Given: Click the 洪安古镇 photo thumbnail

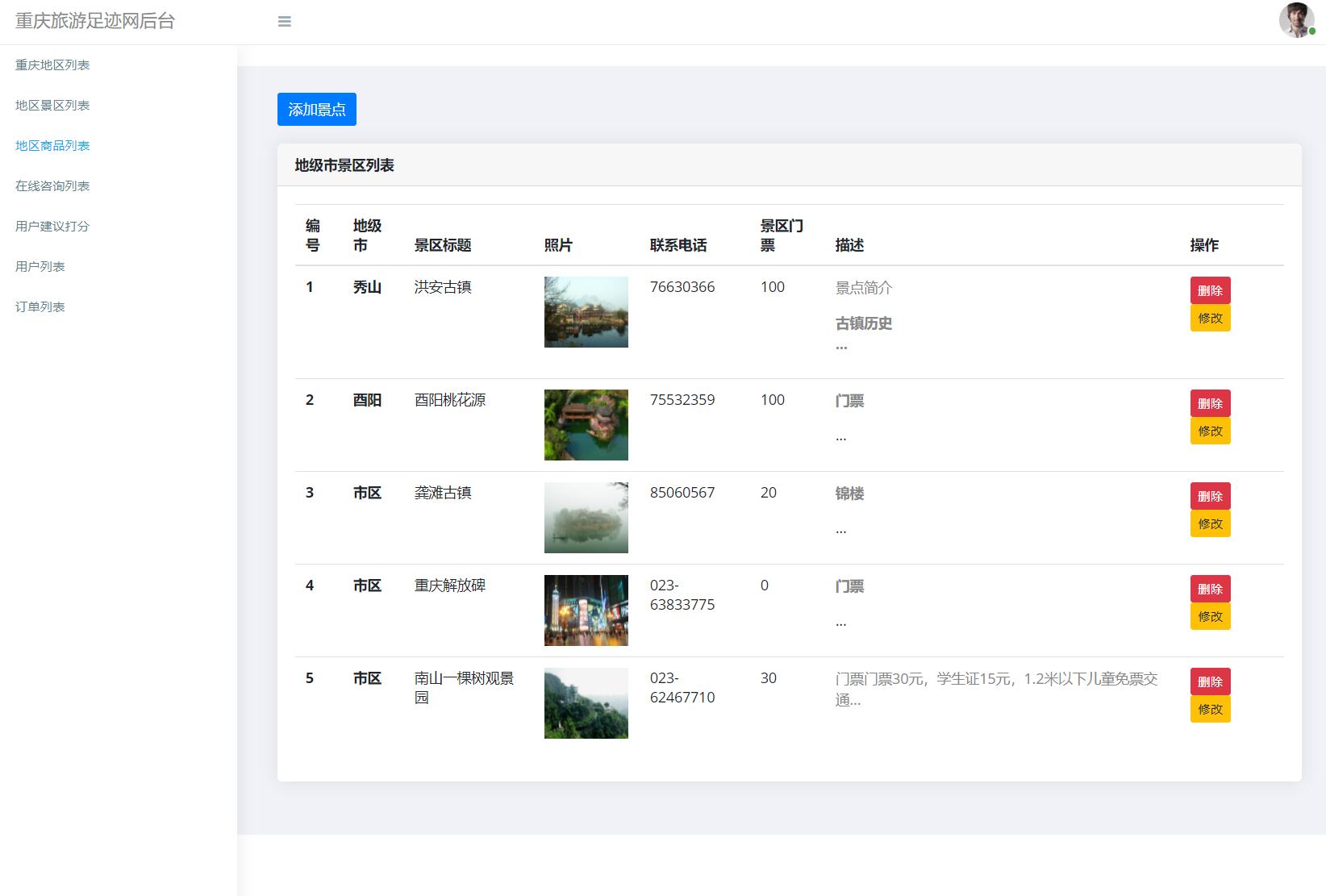Looking at the screenshot, I should [x=586, y=312].
